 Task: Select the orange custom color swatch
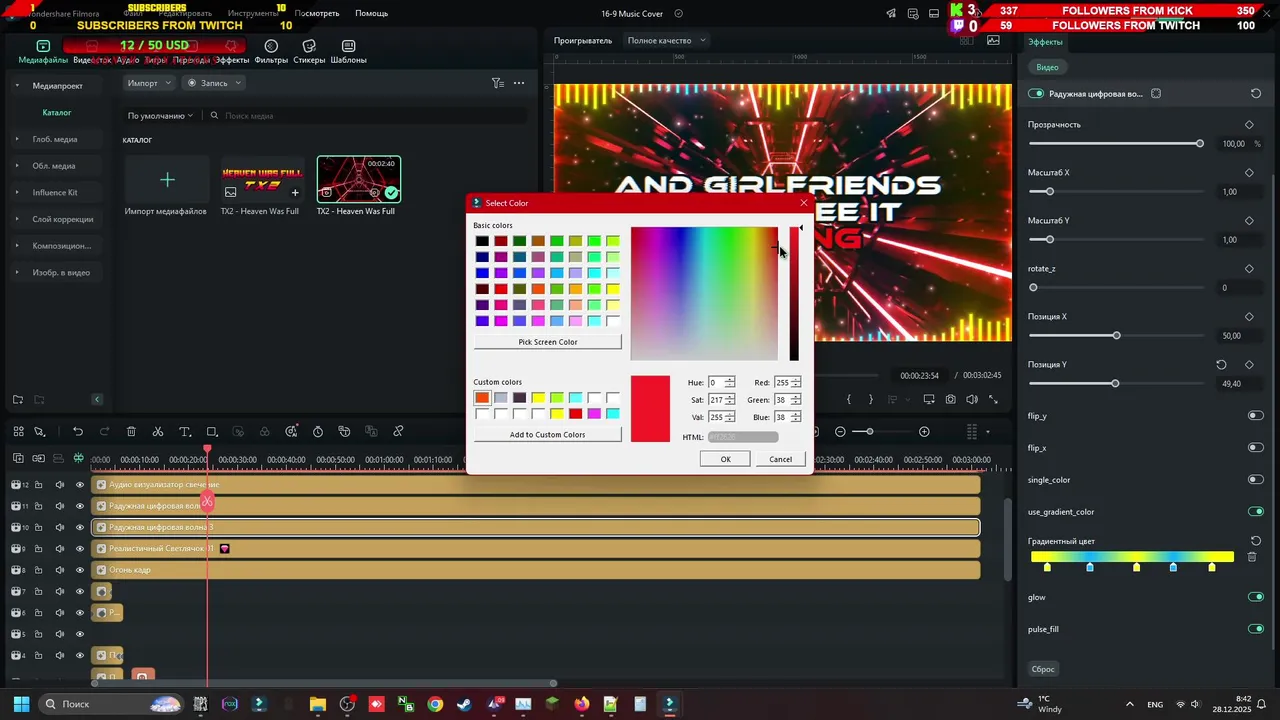point(482,398)
